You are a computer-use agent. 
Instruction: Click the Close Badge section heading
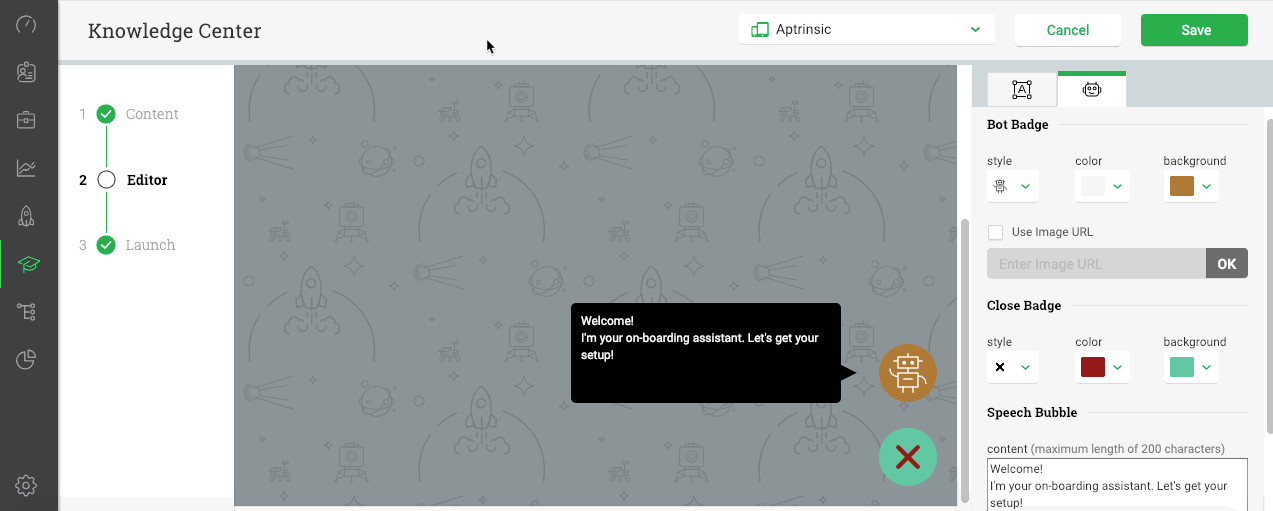(1024, 306)
